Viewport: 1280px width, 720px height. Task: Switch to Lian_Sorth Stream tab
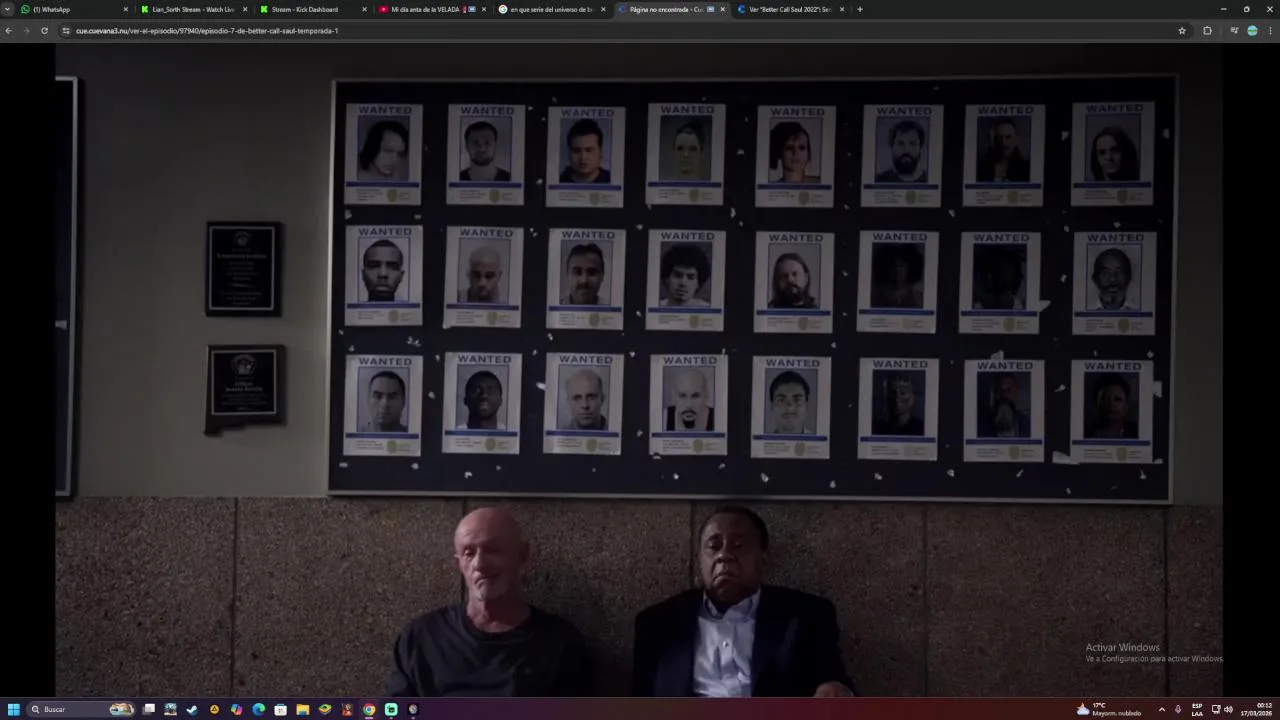[x=193, y=9]
